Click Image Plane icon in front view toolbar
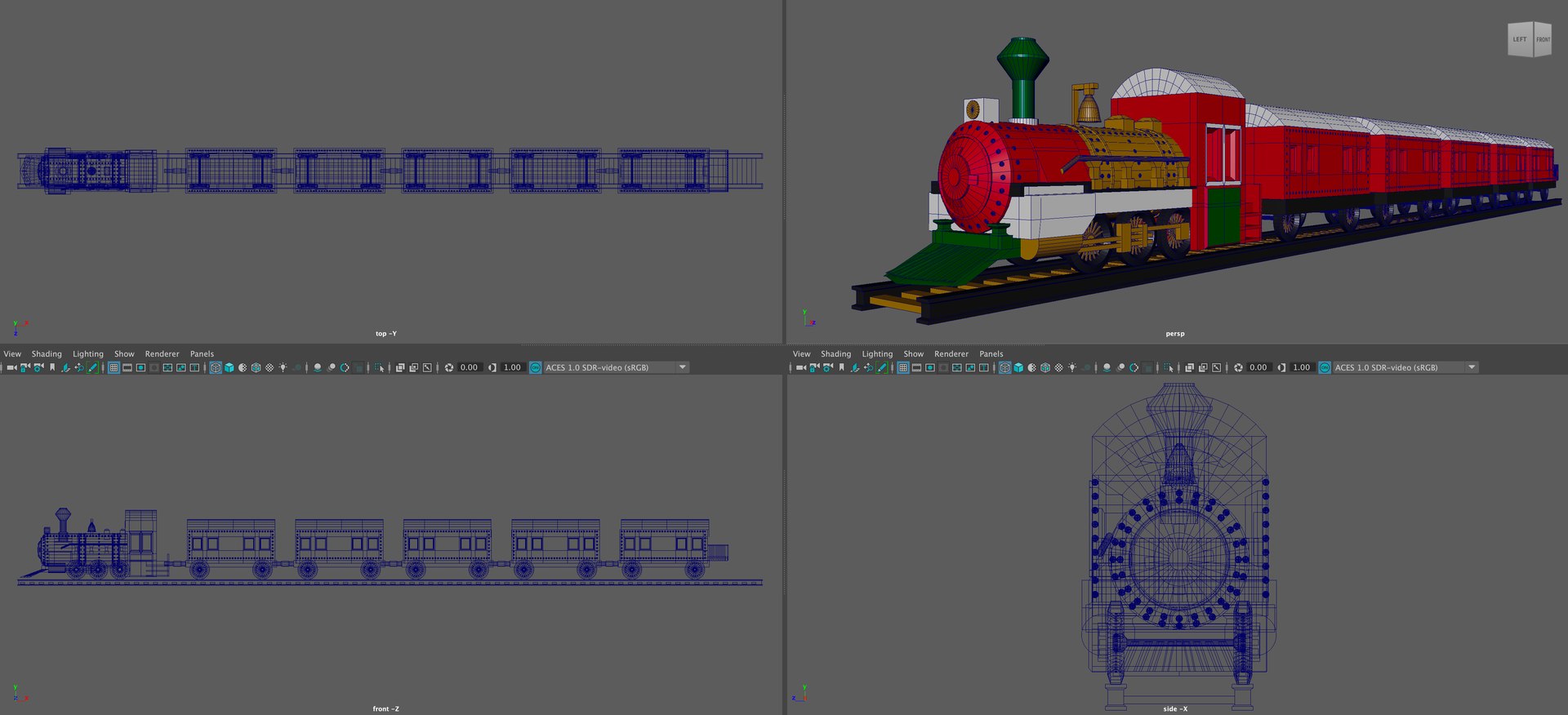 65,367
